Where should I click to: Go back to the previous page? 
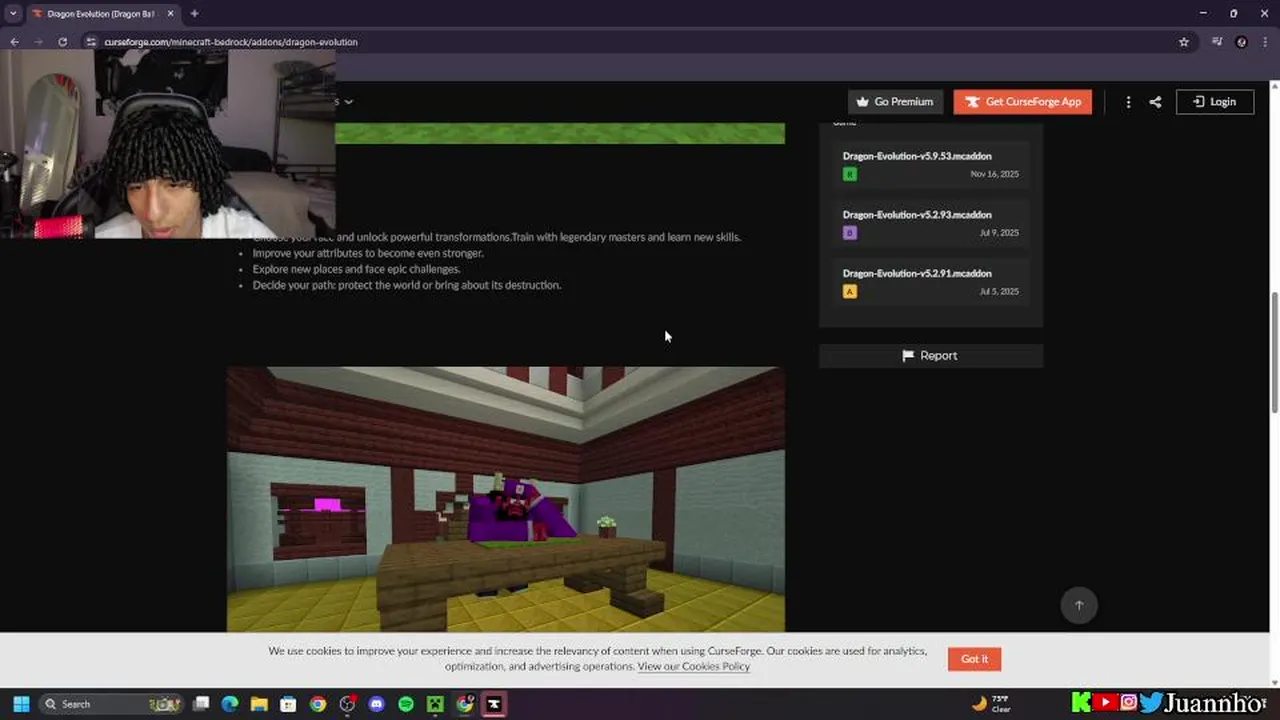[14, 42]
